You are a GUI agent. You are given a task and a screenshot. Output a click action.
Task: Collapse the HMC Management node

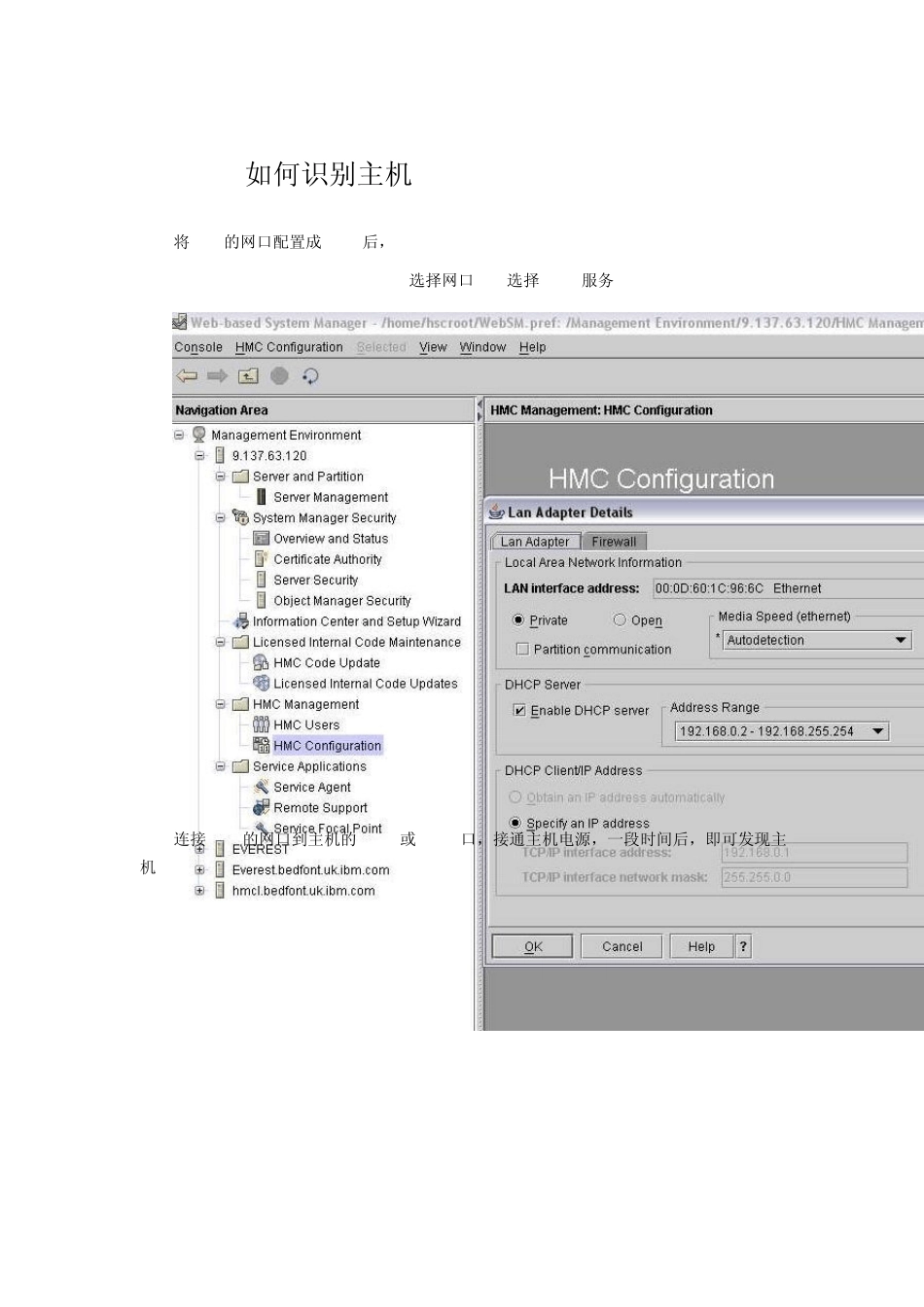click(x=220, y=704)
